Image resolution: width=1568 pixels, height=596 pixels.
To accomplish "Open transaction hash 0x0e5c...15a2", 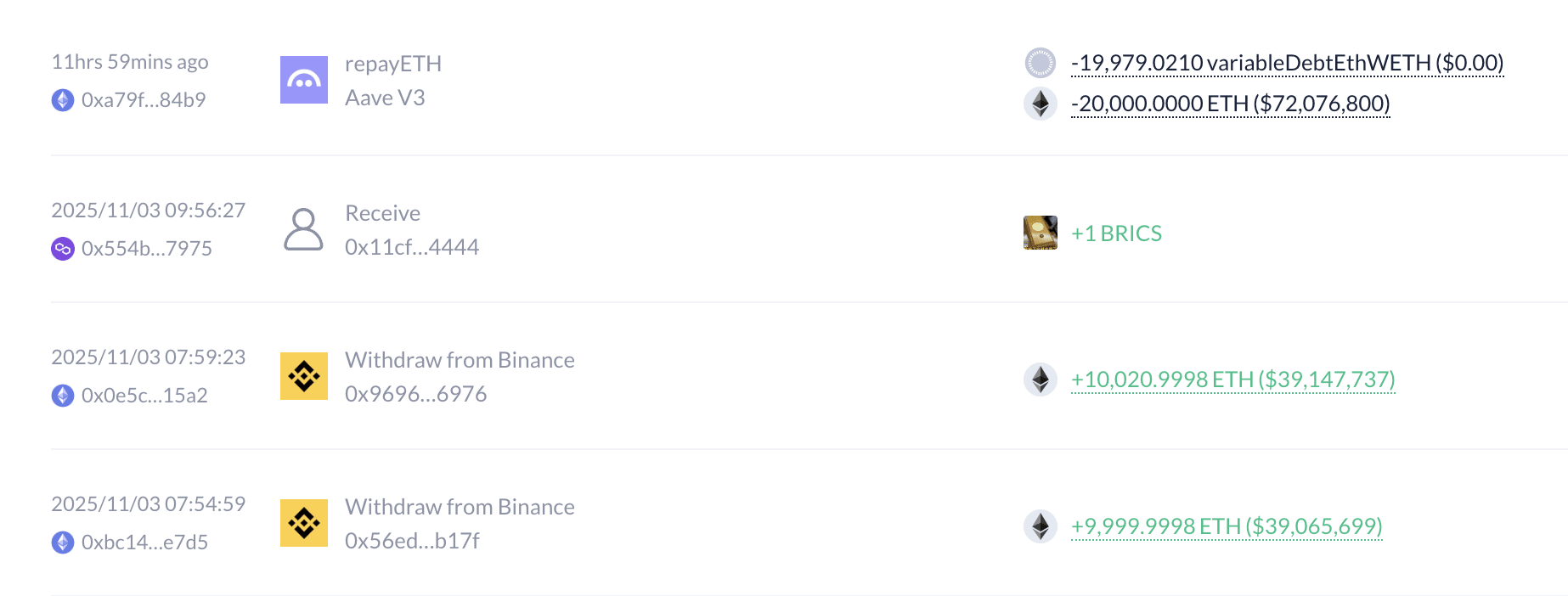I will [144, 396].
